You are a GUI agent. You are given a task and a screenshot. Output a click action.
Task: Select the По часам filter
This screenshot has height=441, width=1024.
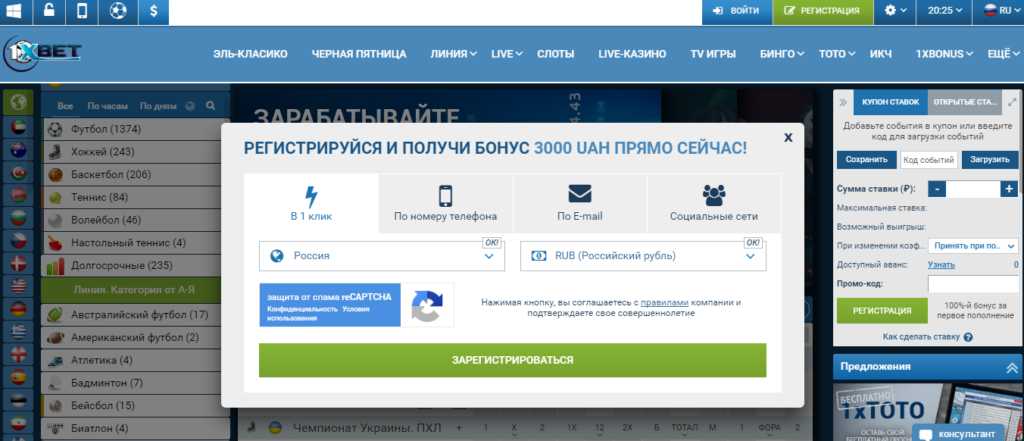pos(107,106)
